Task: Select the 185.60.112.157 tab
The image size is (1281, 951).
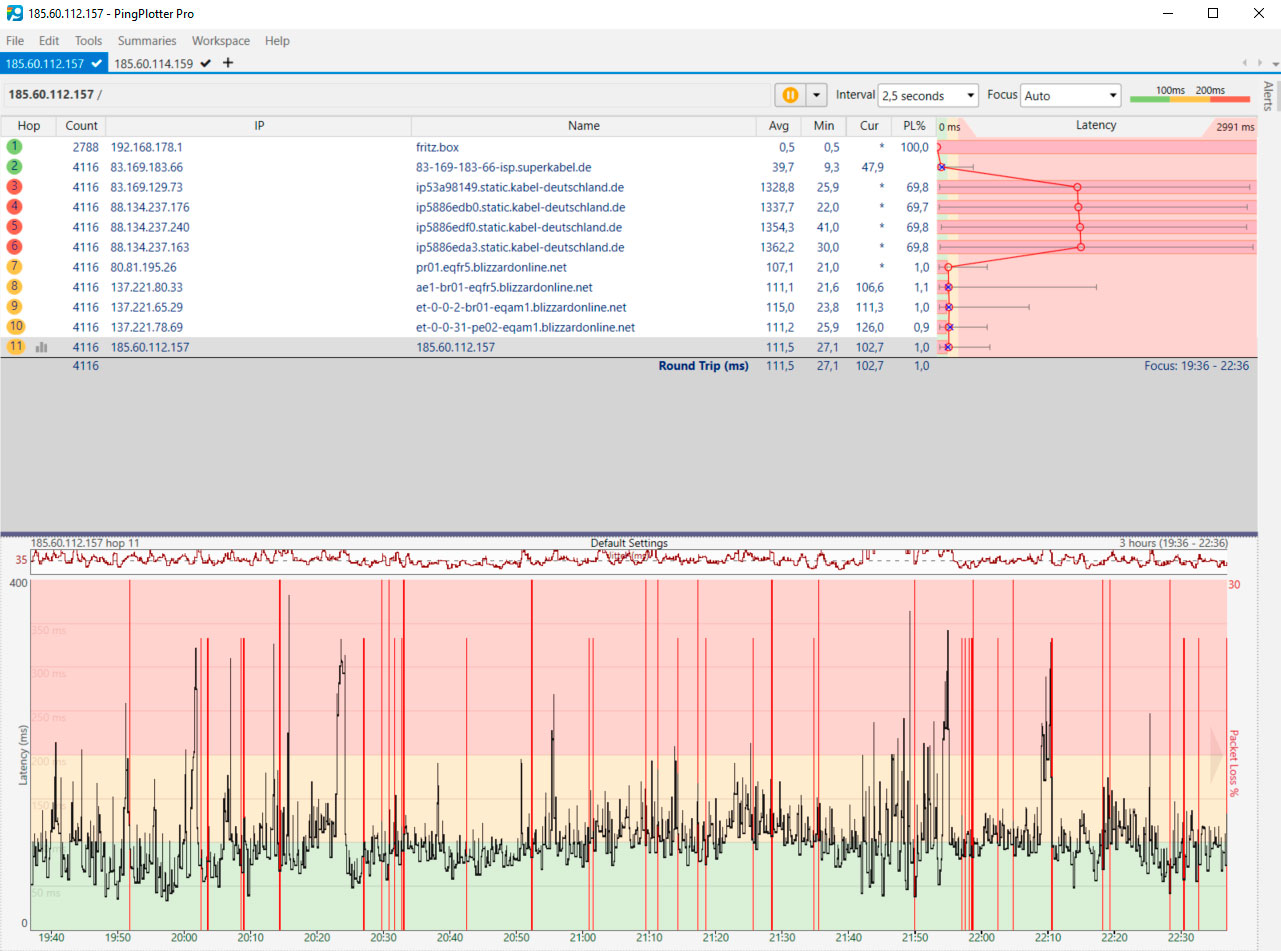Action: 54,63
